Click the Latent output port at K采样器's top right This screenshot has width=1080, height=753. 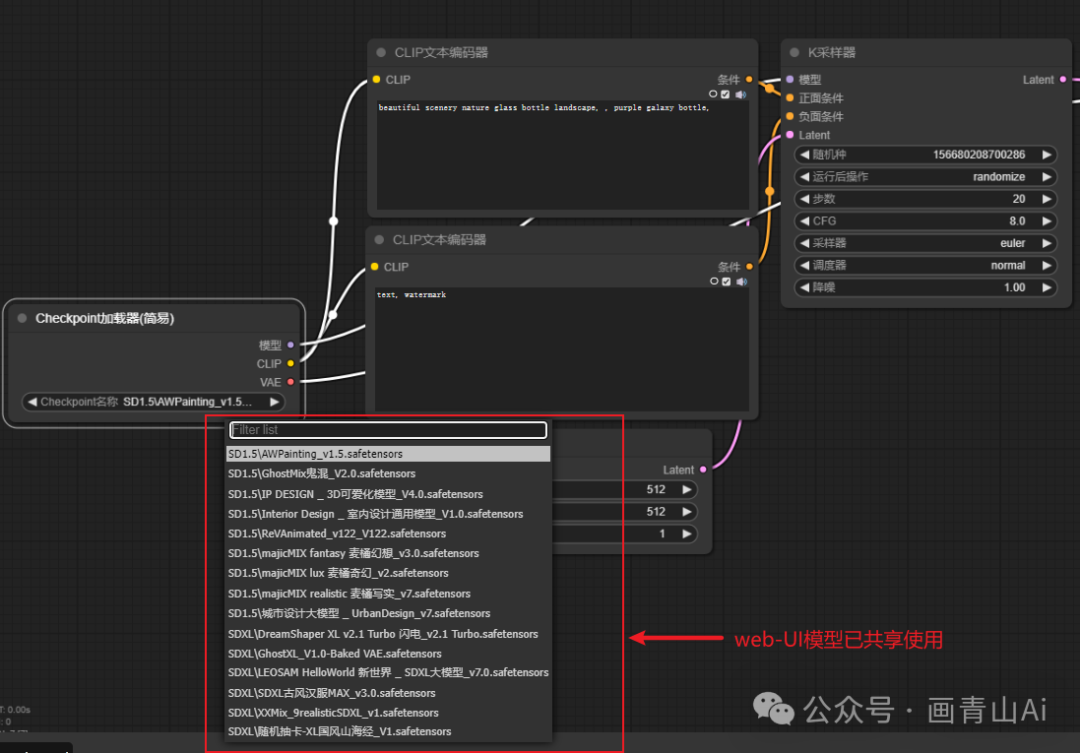pos(1063,79)
